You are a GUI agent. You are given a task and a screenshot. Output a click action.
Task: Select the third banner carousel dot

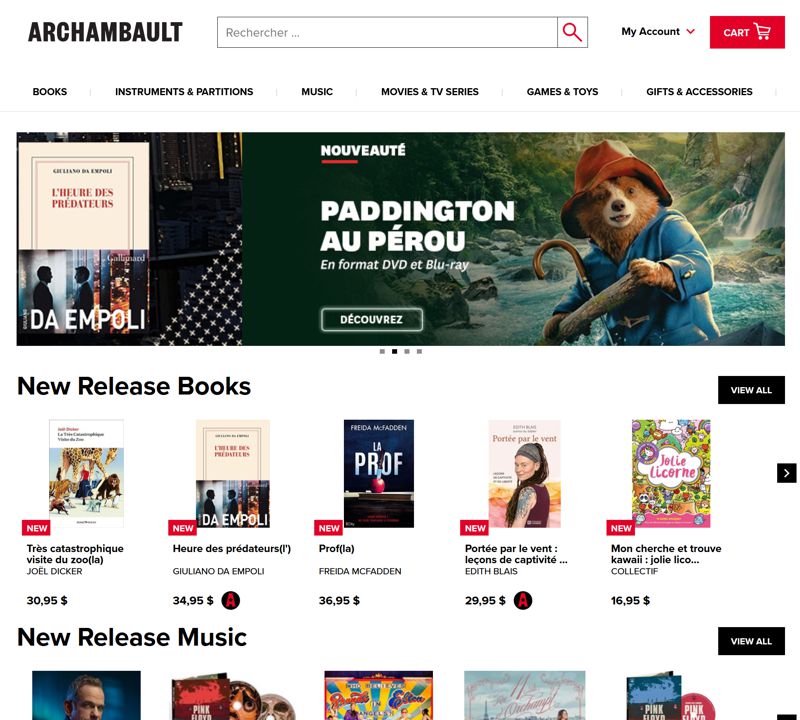pos(407,352)
